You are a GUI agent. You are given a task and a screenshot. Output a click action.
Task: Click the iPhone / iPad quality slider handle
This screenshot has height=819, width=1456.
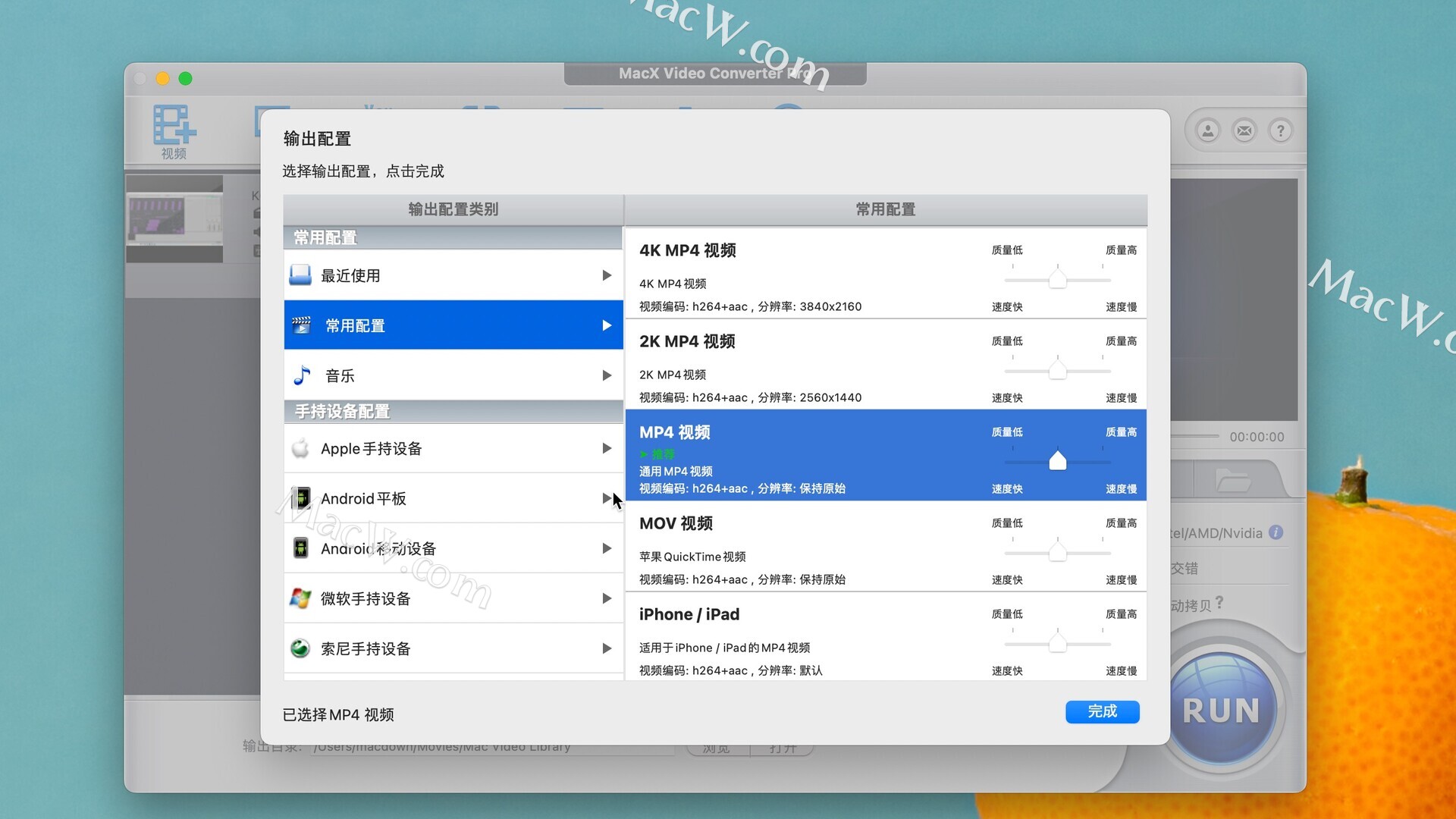[x=1057, y=643]
